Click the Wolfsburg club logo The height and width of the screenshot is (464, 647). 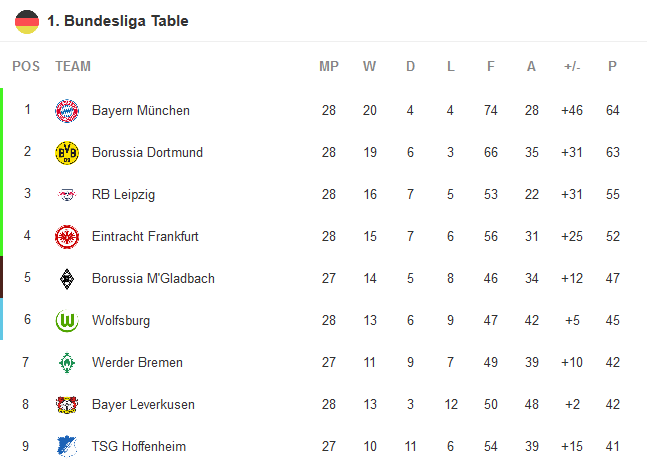[x=67, y=320]
